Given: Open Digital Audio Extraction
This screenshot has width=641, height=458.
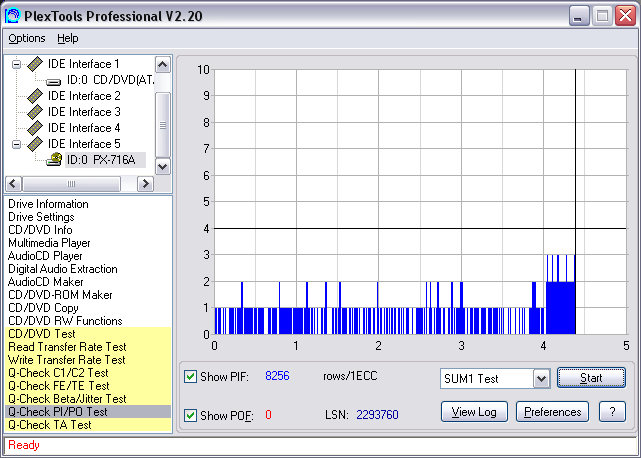Looking at the screenshot, I should pyautogui.click(x=63, y=269).
